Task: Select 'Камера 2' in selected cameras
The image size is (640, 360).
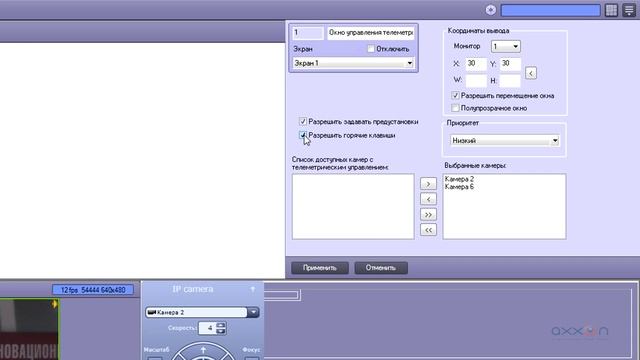Action: coord(459,179)
